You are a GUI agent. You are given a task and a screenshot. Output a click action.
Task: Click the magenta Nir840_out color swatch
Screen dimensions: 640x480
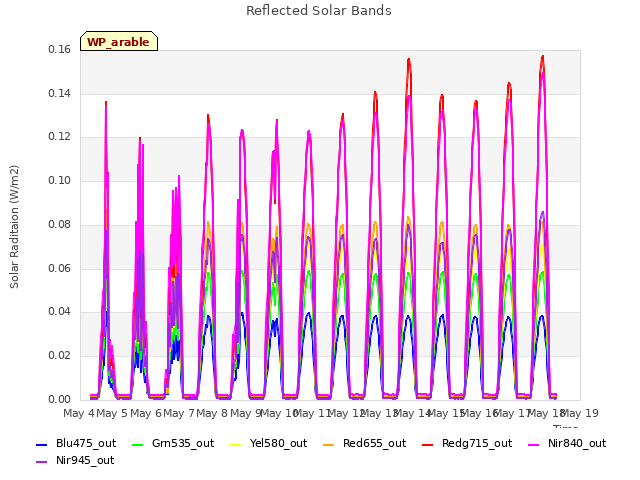(534, 444)
